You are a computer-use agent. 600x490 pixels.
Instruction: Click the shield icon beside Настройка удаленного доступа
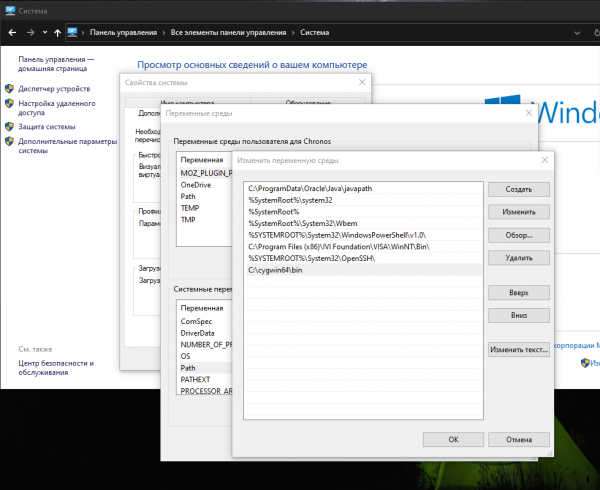click(9, 103)
